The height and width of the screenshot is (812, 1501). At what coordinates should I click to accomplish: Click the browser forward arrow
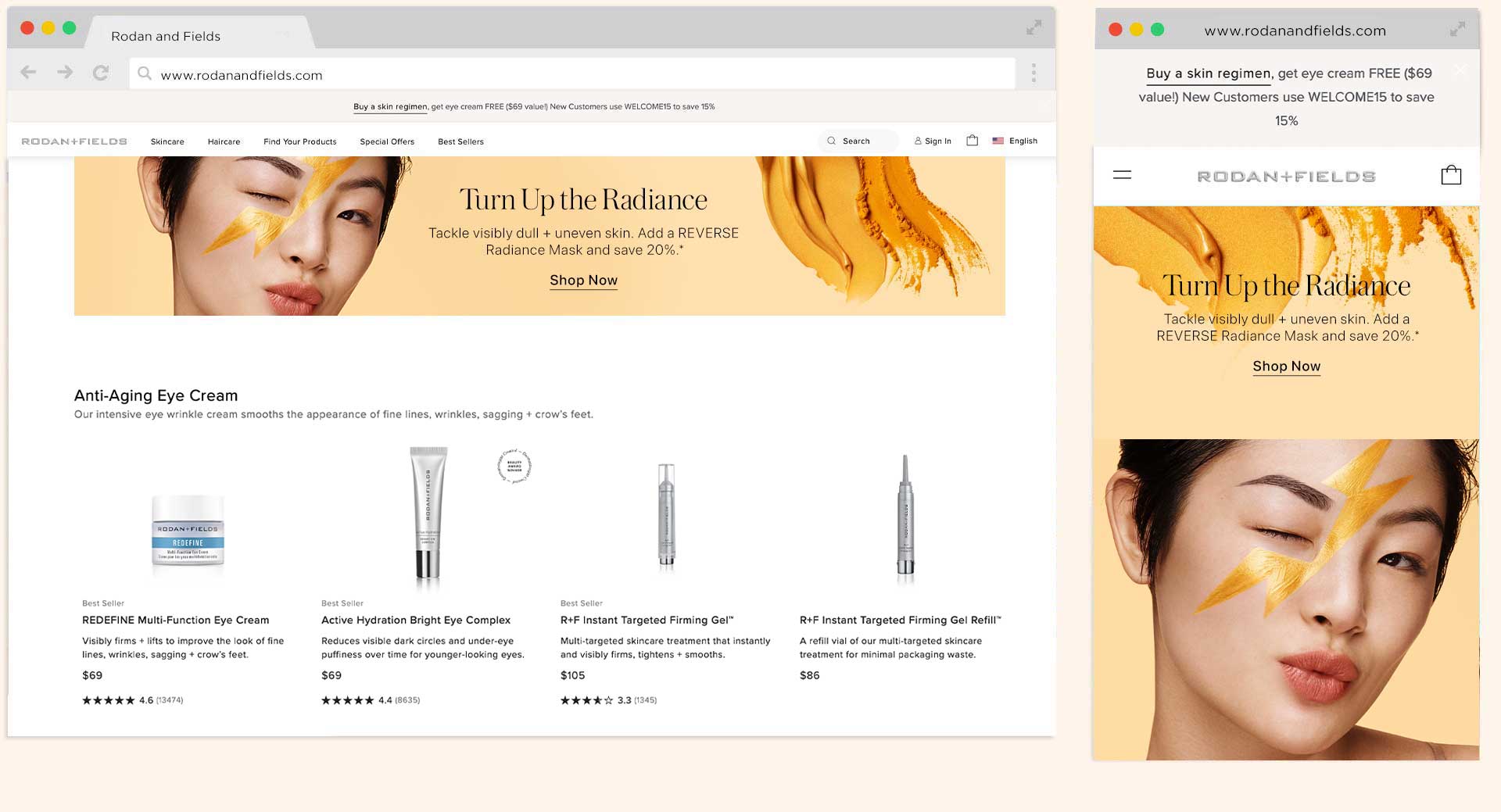(x=65, y=73)
